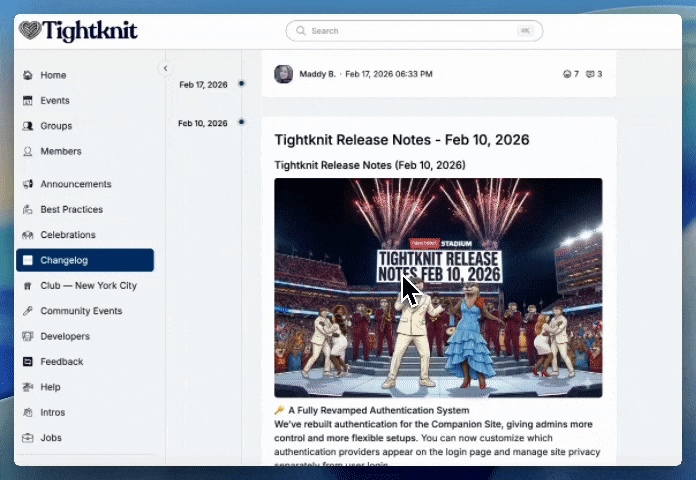Collapse the sidebar with the chevron button
The height and width of the screenshot is (480, 696).
[165, 68]
